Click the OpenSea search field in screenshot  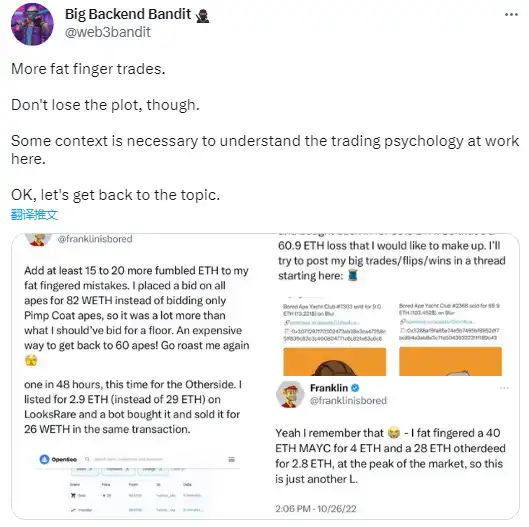tap(128, 459)
